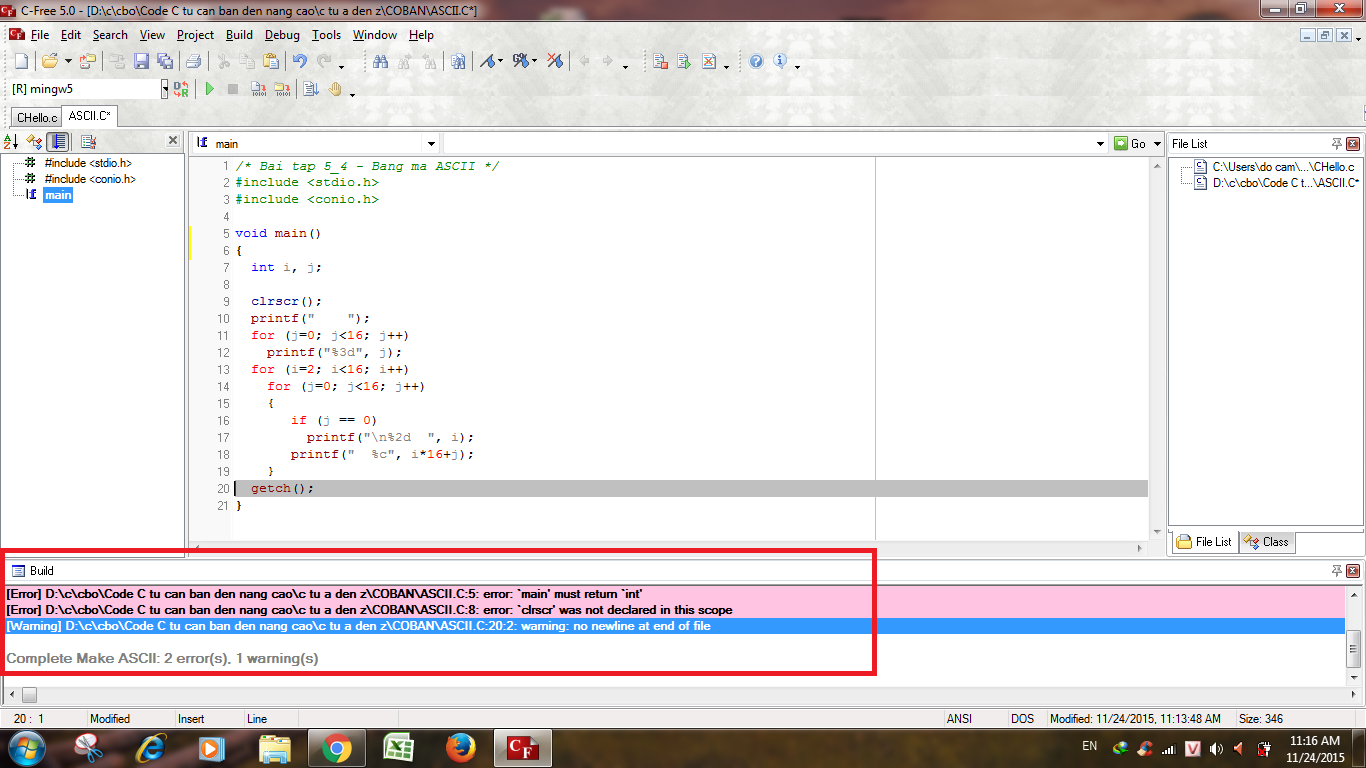This screenshot has width=1366, height=768.
Task: Open the Build menu
Action: coord(239,35)
